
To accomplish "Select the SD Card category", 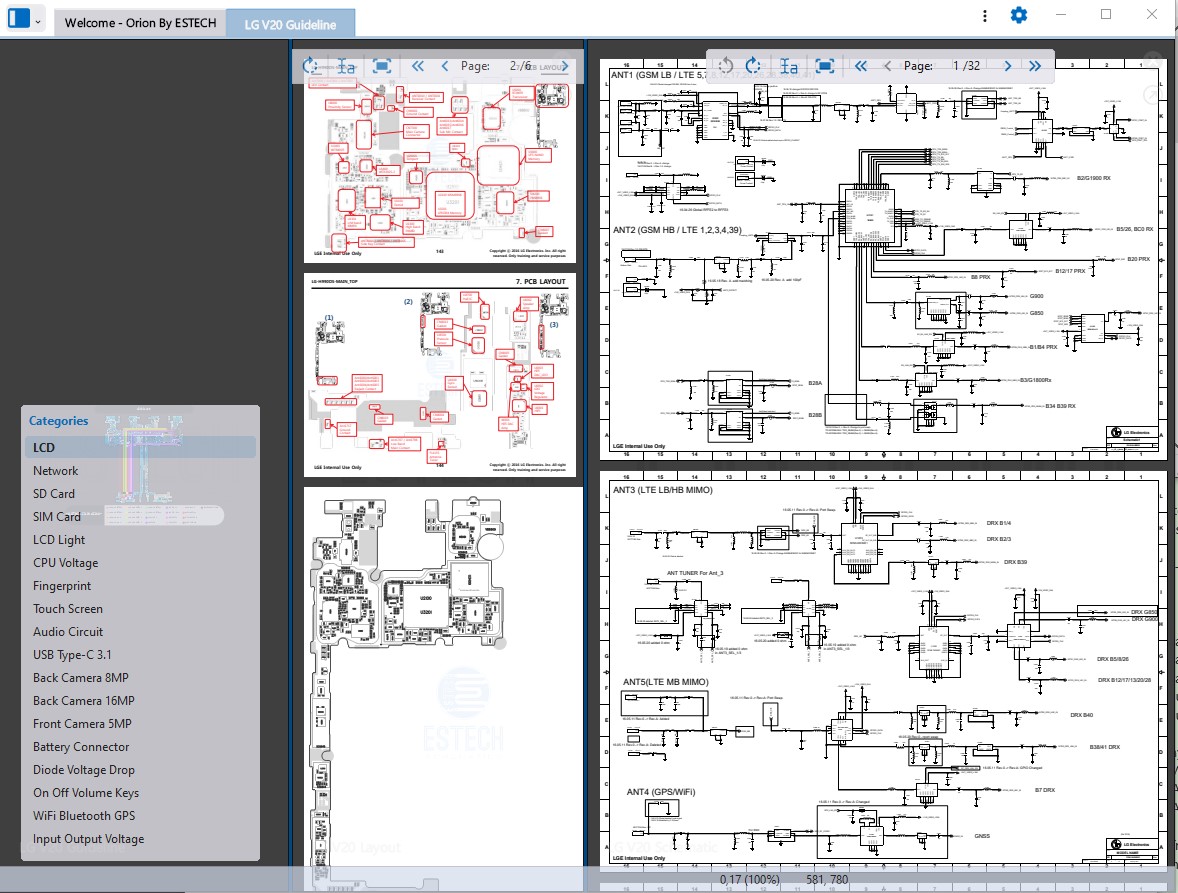I will point(140,494).
